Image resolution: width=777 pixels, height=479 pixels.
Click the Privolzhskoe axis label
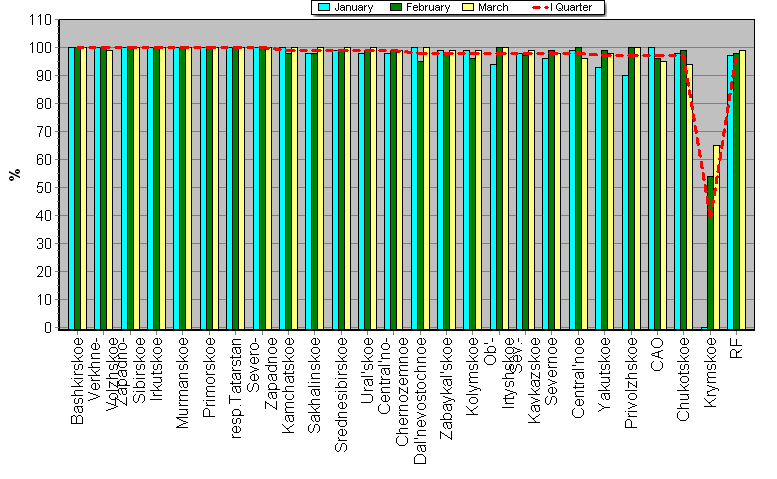tap(631, 382)
